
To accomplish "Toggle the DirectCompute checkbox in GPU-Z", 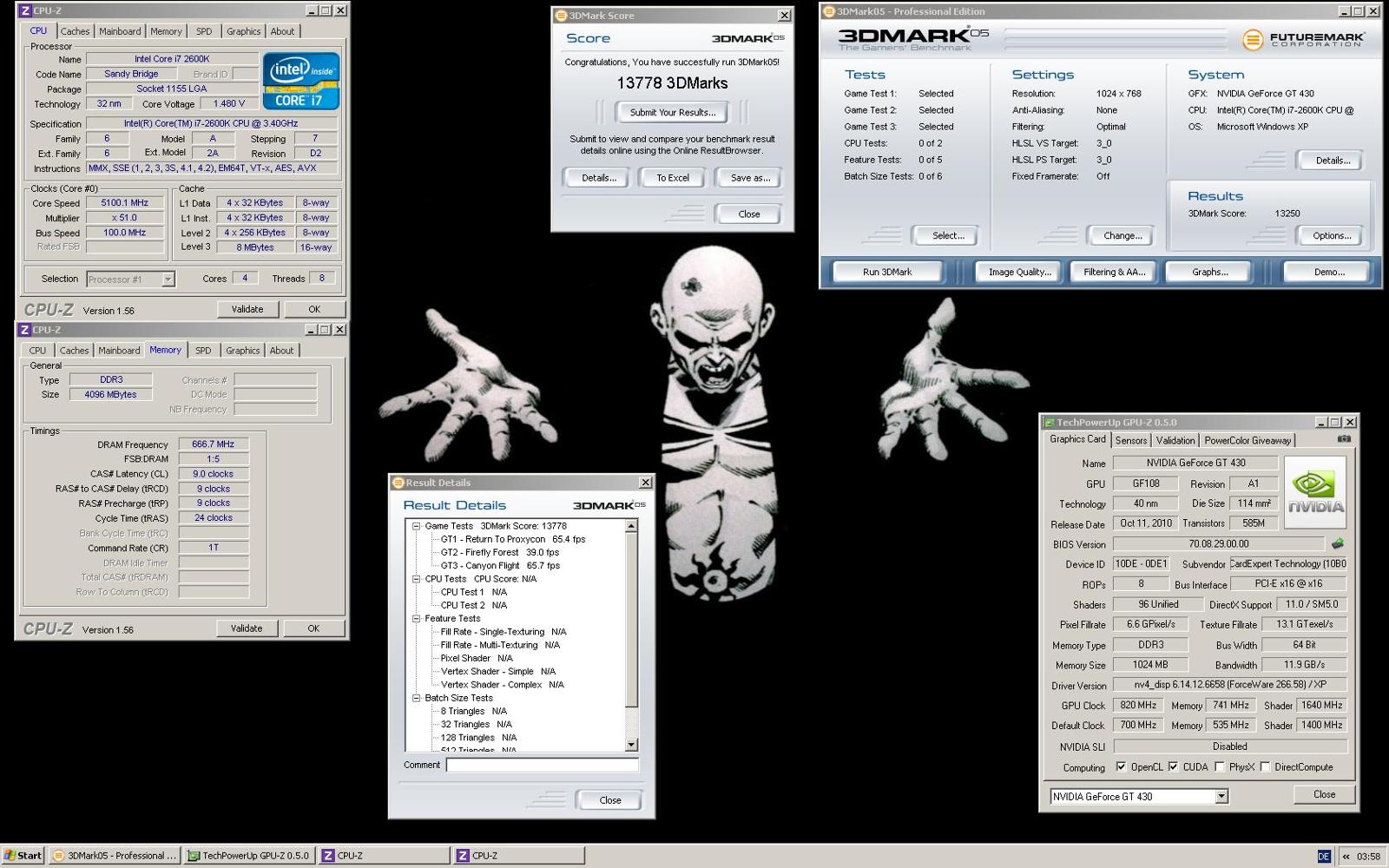I will coord(1265,766).
